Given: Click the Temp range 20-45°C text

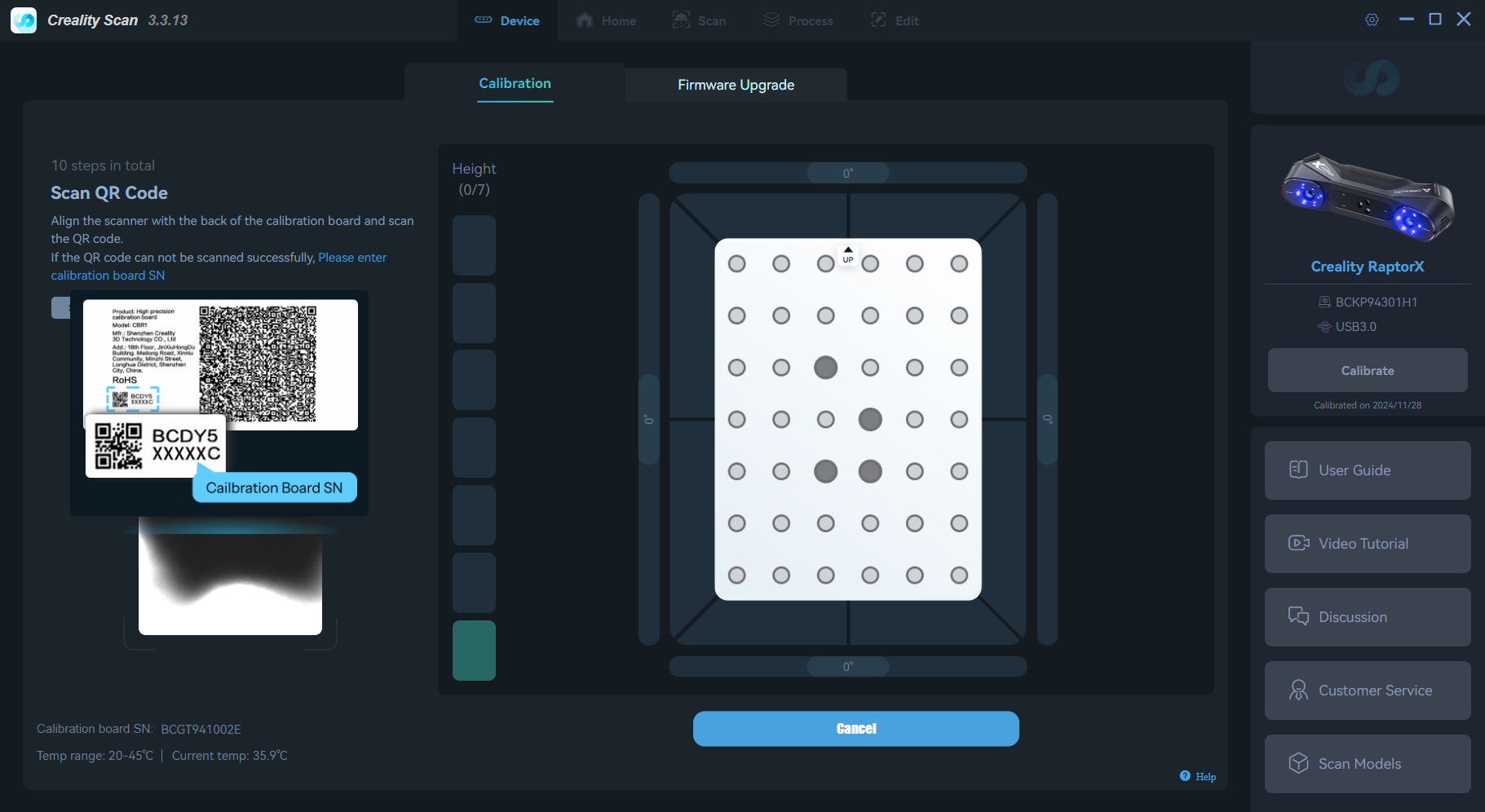Looking at the screenshot, I should point(95,756).
